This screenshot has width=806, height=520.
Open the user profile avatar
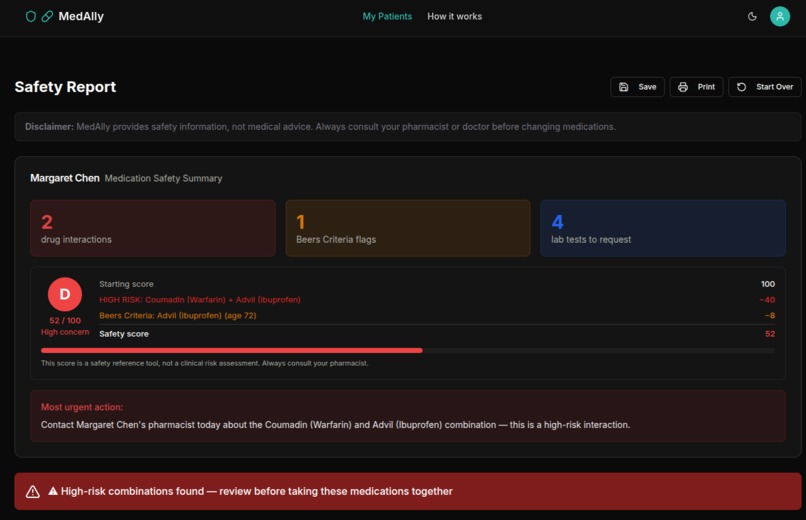point(780,16)
